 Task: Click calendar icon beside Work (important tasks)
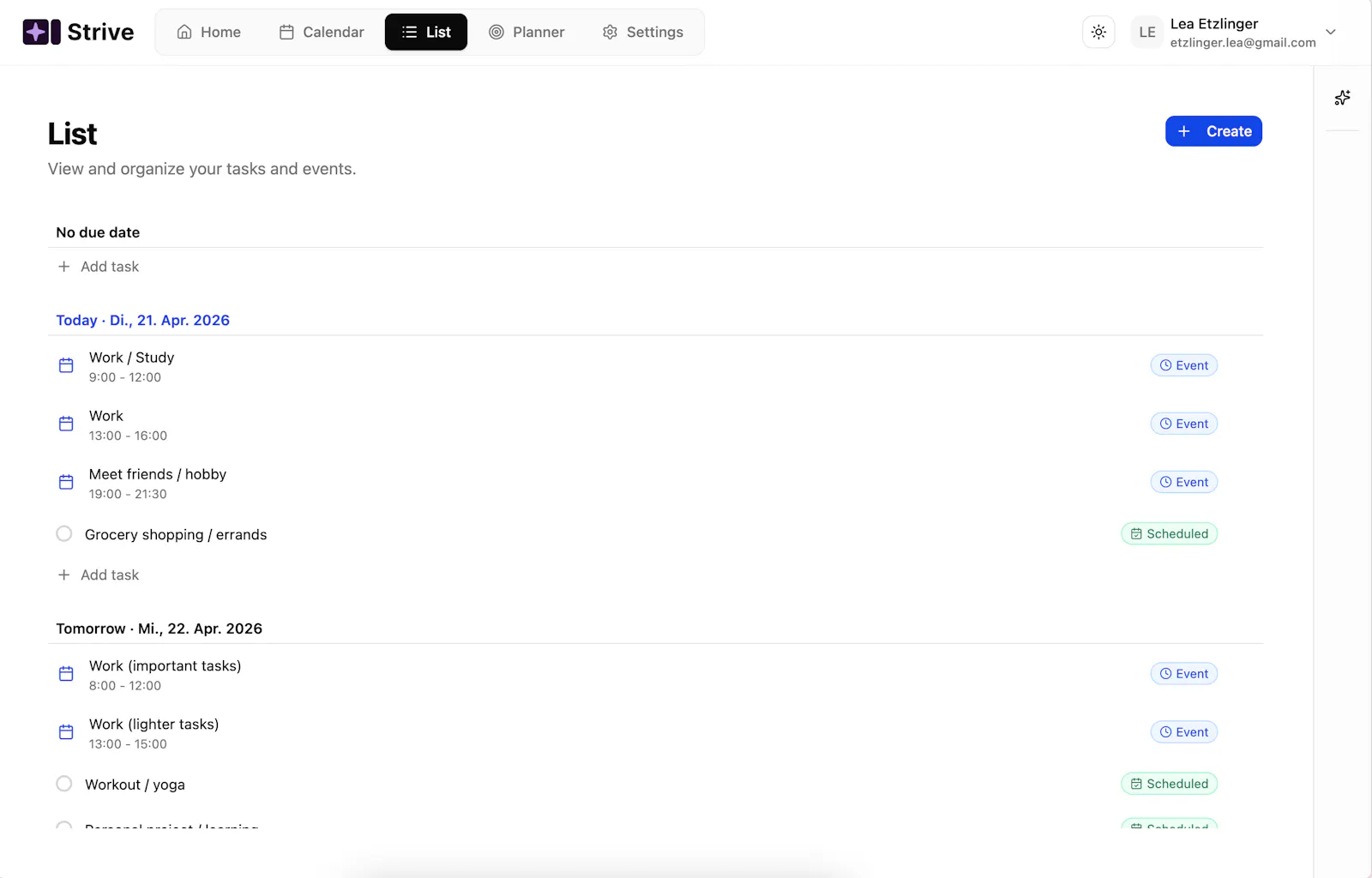[66, 674]
